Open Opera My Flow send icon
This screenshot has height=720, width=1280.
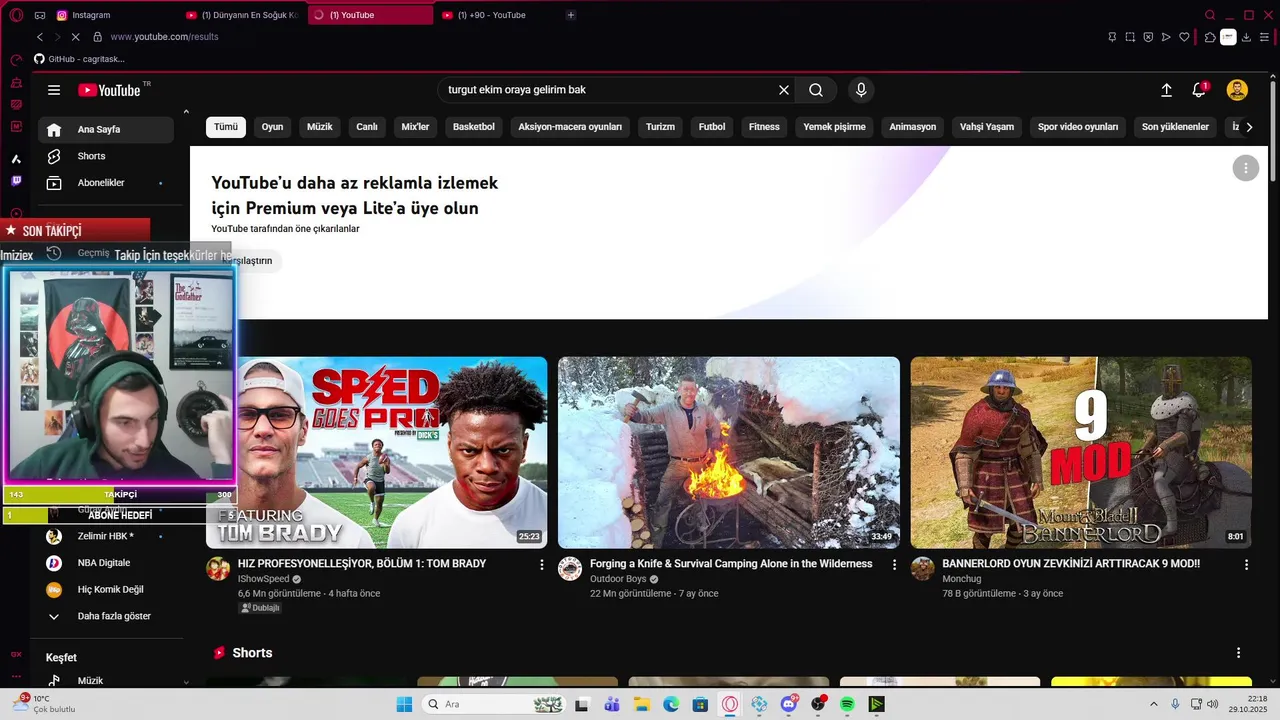(1166, 37)
